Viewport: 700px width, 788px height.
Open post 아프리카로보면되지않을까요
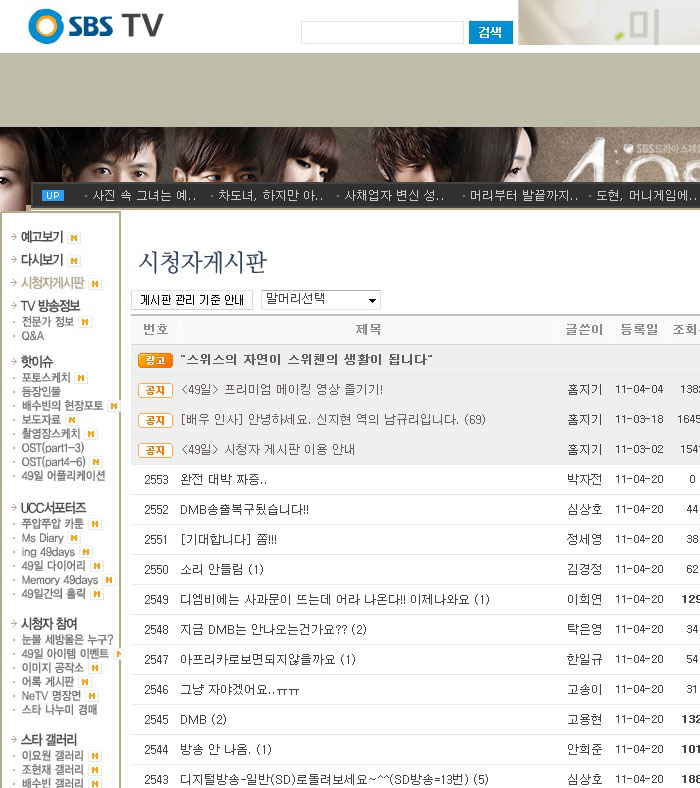click(x=268, y=660)
